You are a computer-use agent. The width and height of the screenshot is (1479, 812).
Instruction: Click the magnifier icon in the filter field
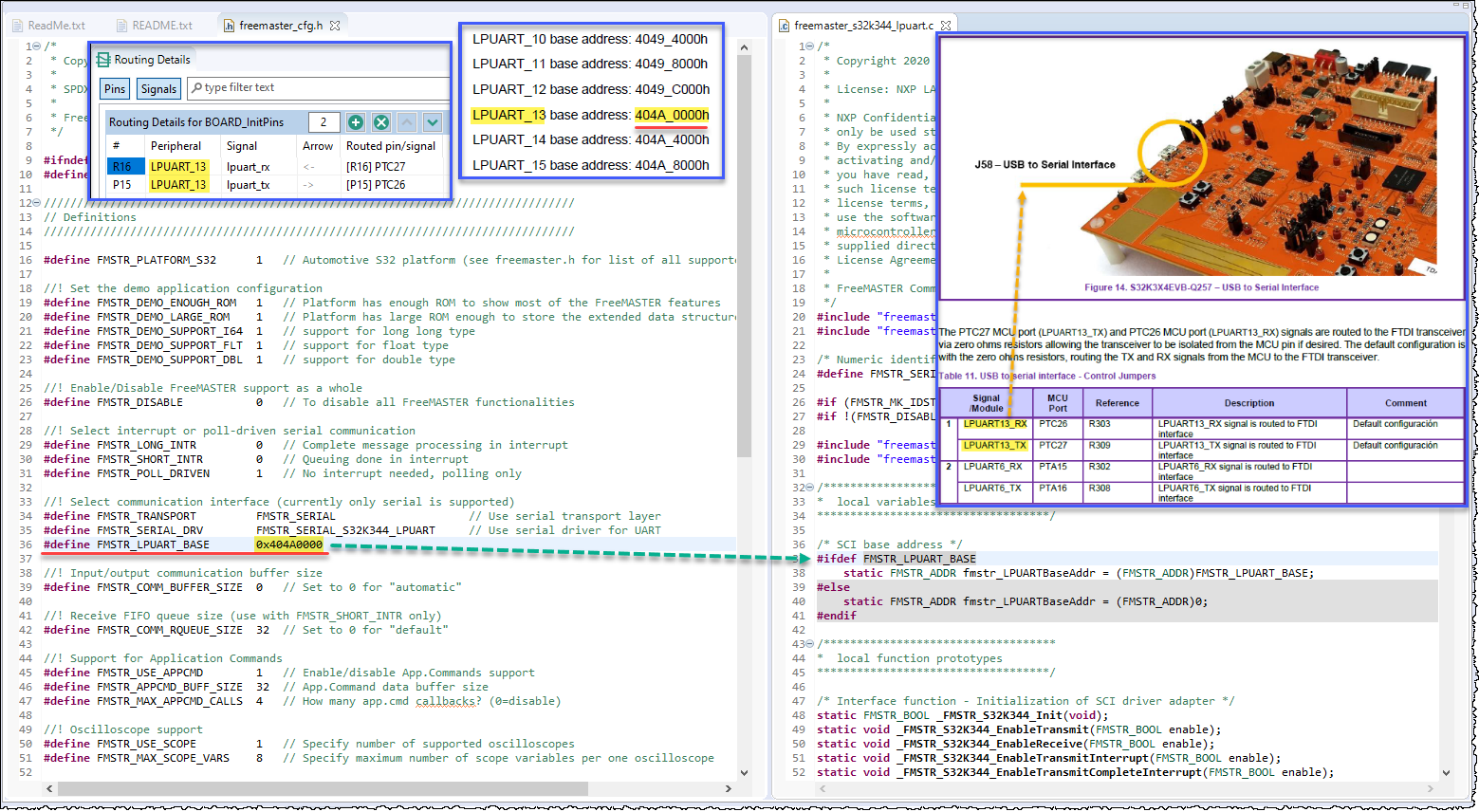pyautogui.click(x=196, y=87)
